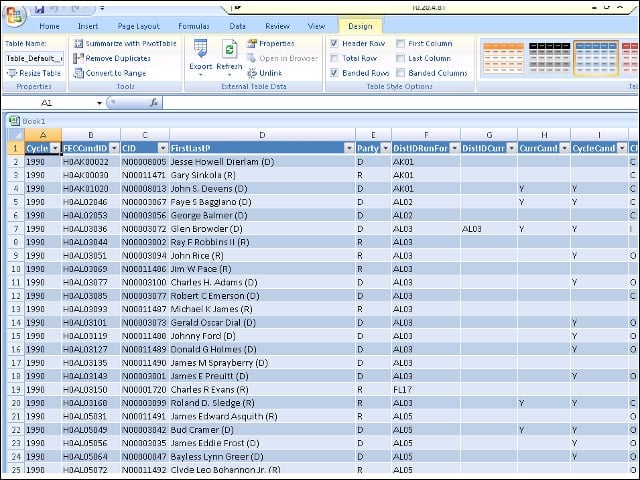Open CycleCand column filter dropdown
The height and width of the screenshot is (480, 640).
[622, 148]
